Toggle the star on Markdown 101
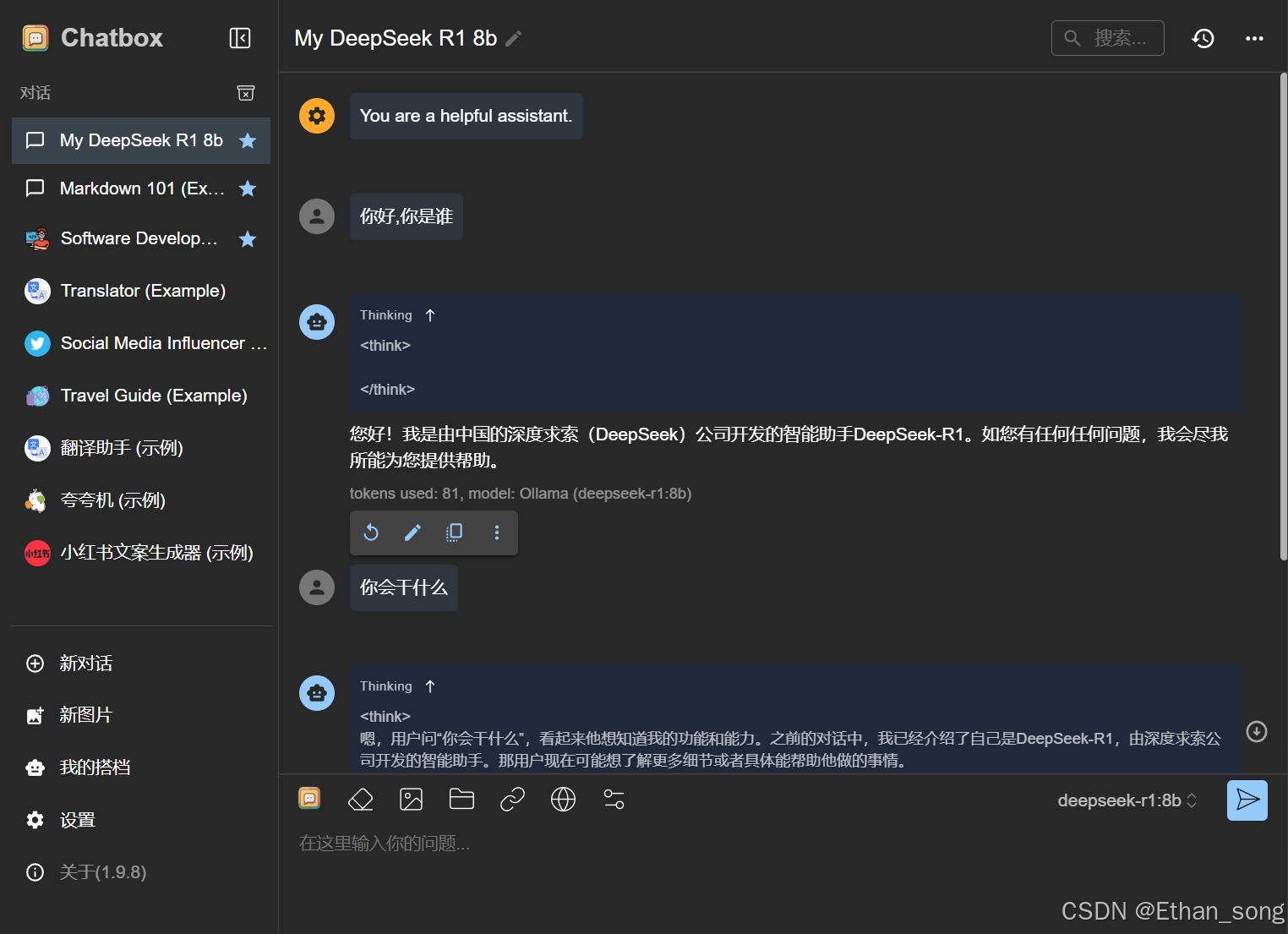The height and width of the screenshot is (934, 1288). click(248, 188)
